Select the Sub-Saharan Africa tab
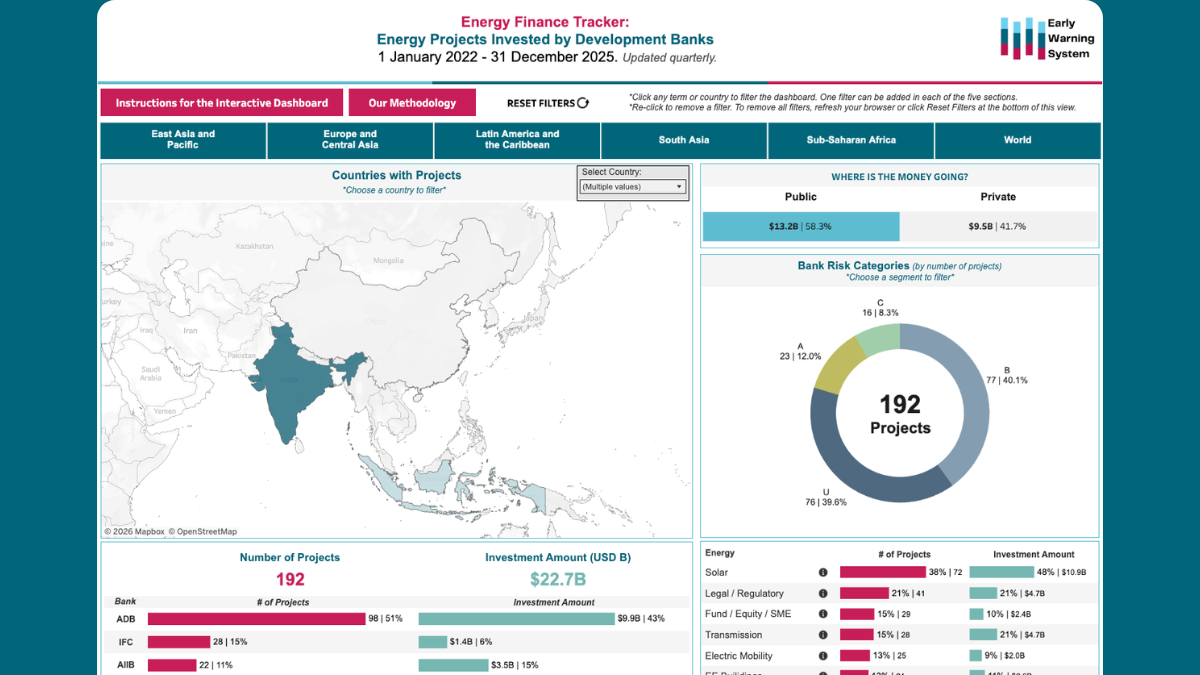Viewport: 1200px width, 675px height. [x=850, y=140]
